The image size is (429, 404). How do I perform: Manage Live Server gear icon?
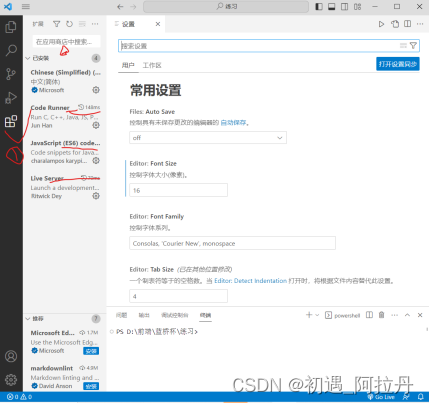(96, 196)
